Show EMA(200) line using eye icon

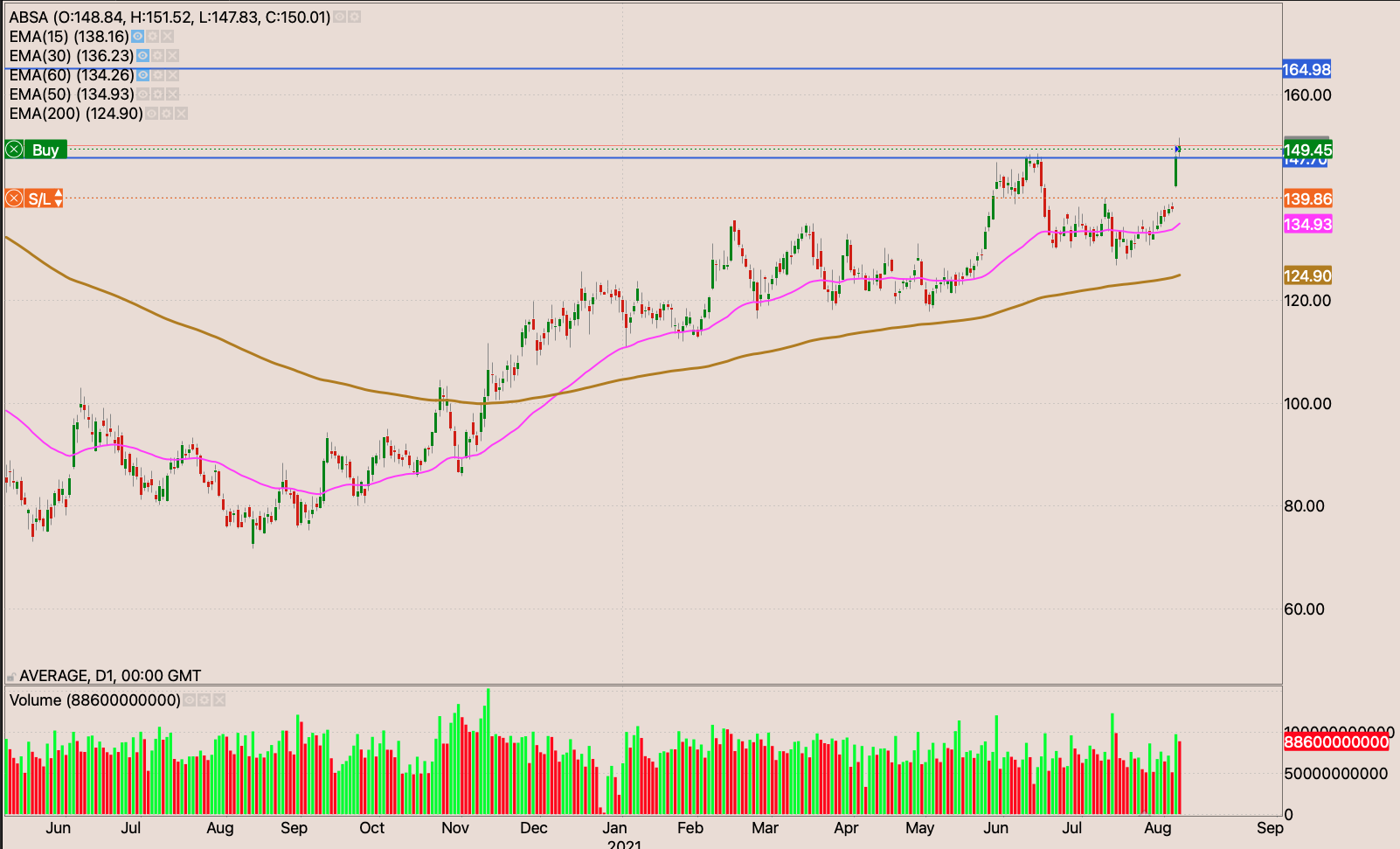[151, 114]
